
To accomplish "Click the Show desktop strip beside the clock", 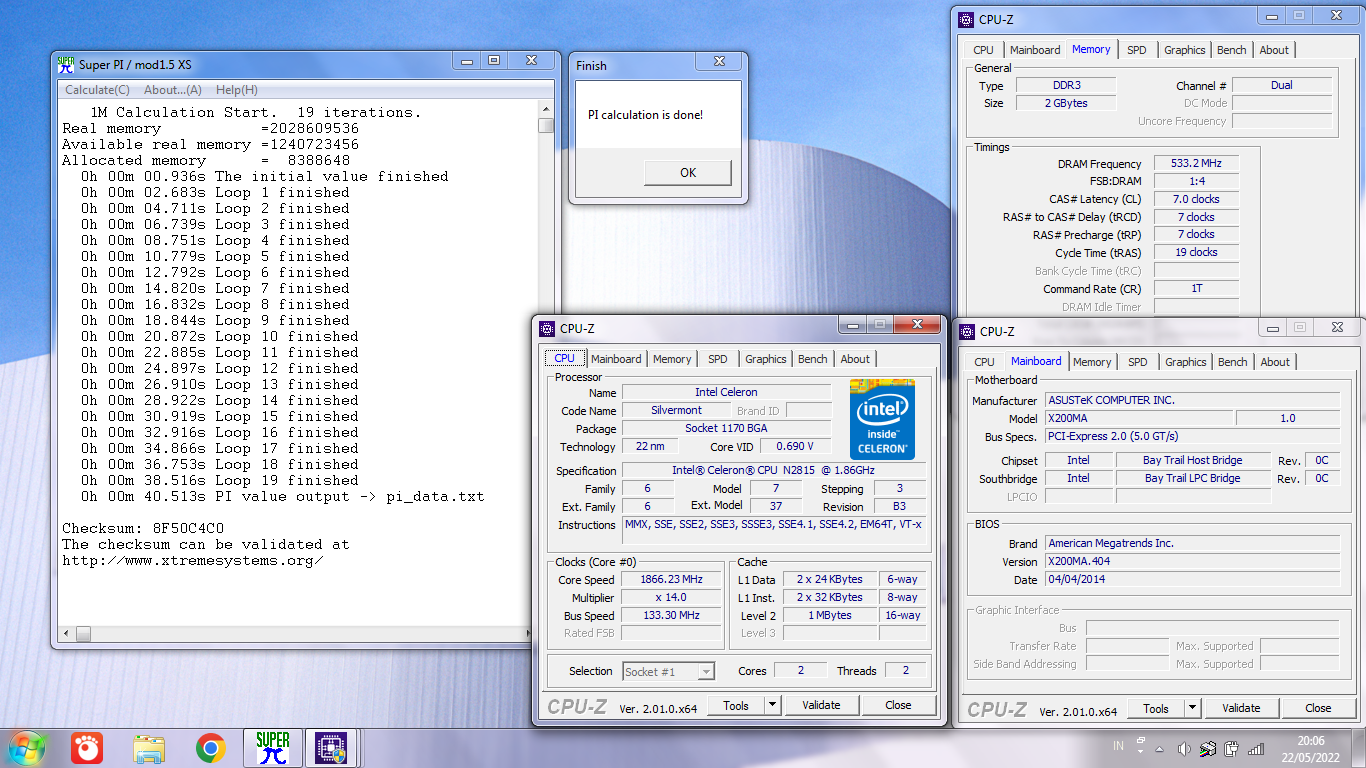I will pyautogui.click(x=1358, y=748).
